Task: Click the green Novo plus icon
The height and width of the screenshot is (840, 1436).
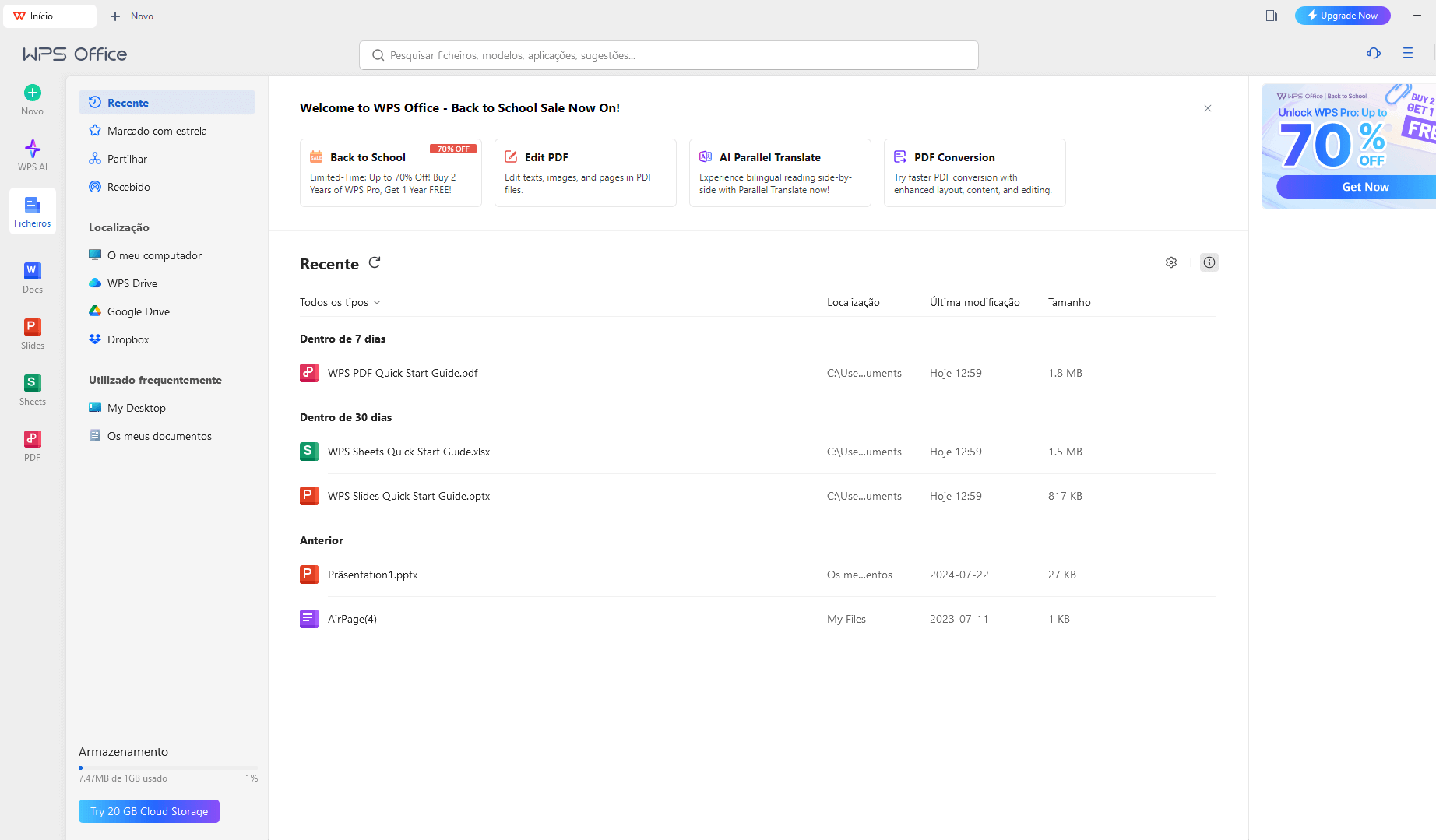Action: 33,93
